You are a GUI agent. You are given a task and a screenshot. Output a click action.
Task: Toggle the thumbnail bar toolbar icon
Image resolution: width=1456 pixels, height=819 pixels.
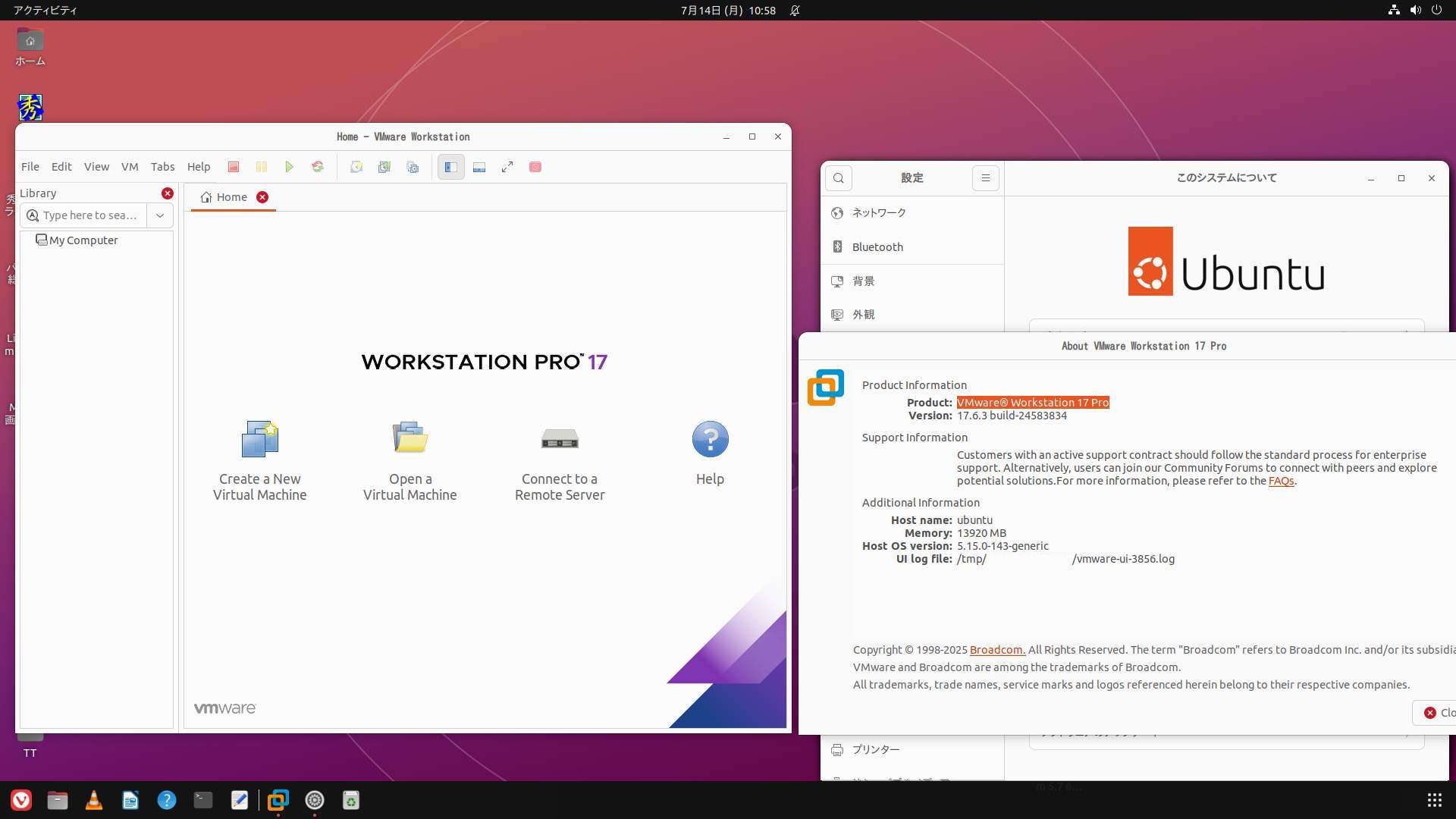pos(479,167)
